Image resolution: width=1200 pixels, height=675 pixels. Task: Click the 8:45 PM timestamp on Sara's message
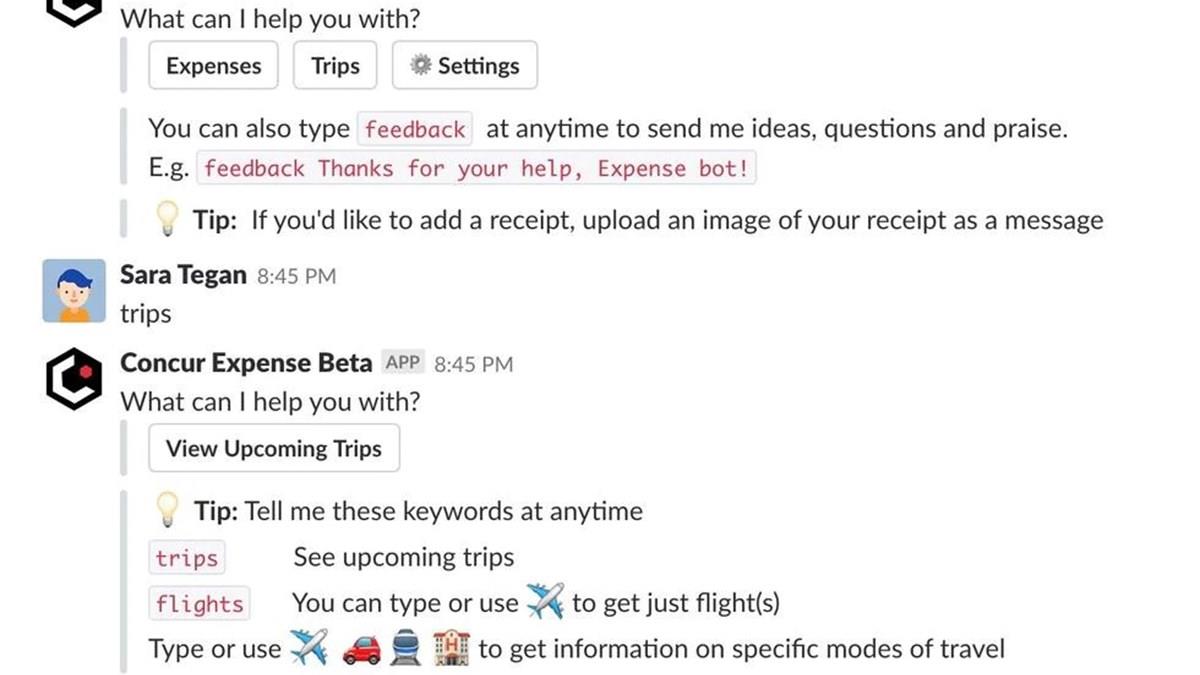click(296, 276)
